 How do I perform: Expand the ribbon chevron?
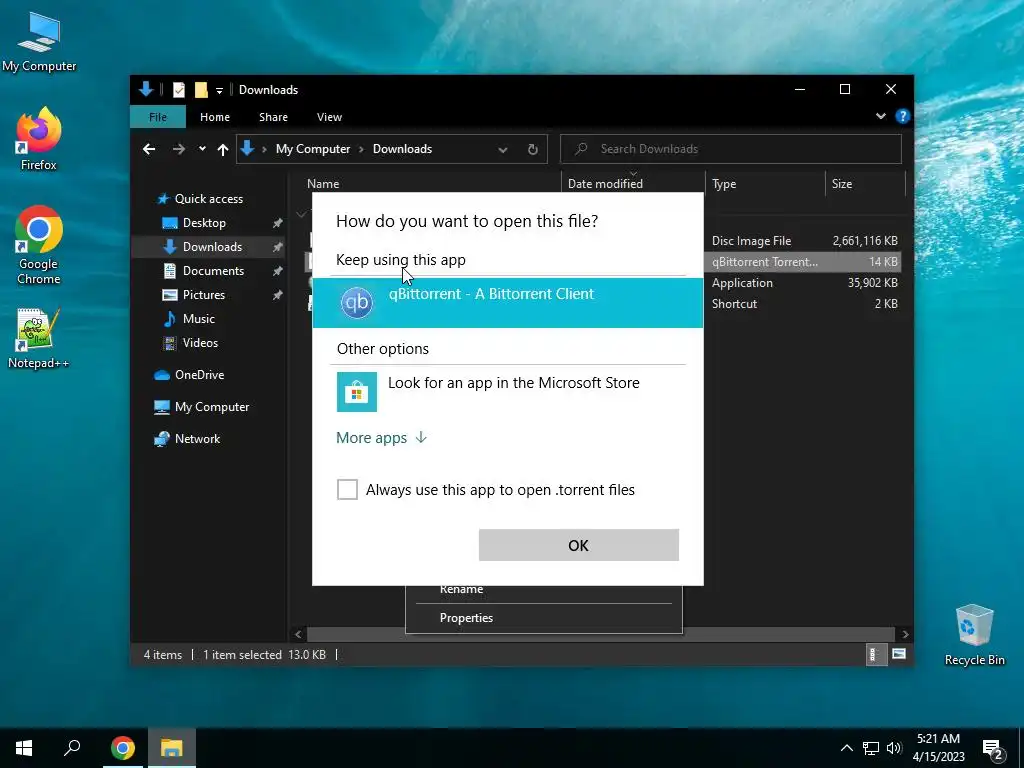pos(880,116)
